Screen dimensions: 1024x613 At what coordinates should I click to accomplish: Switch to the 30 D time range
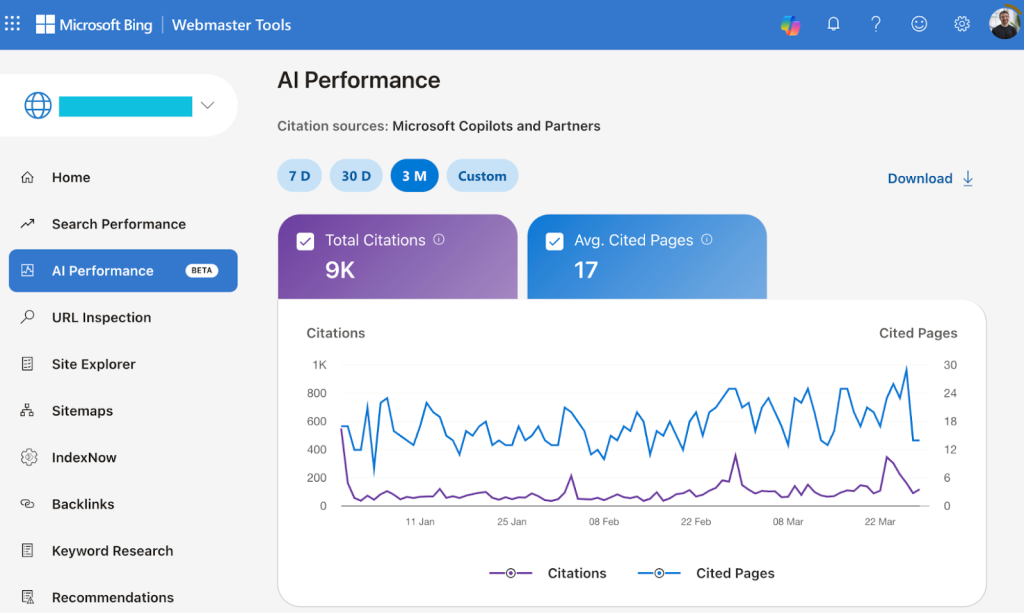click(x=356, y=176)
